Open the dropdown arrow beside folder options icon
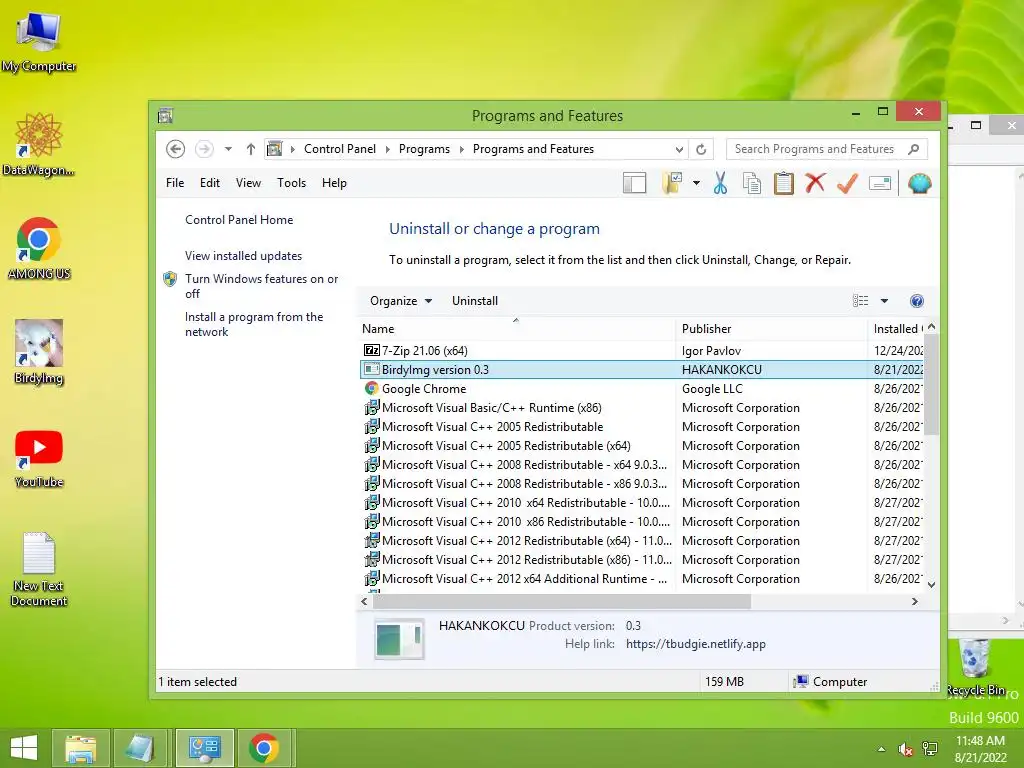The image size is (1024, 768). pos(696,184)
